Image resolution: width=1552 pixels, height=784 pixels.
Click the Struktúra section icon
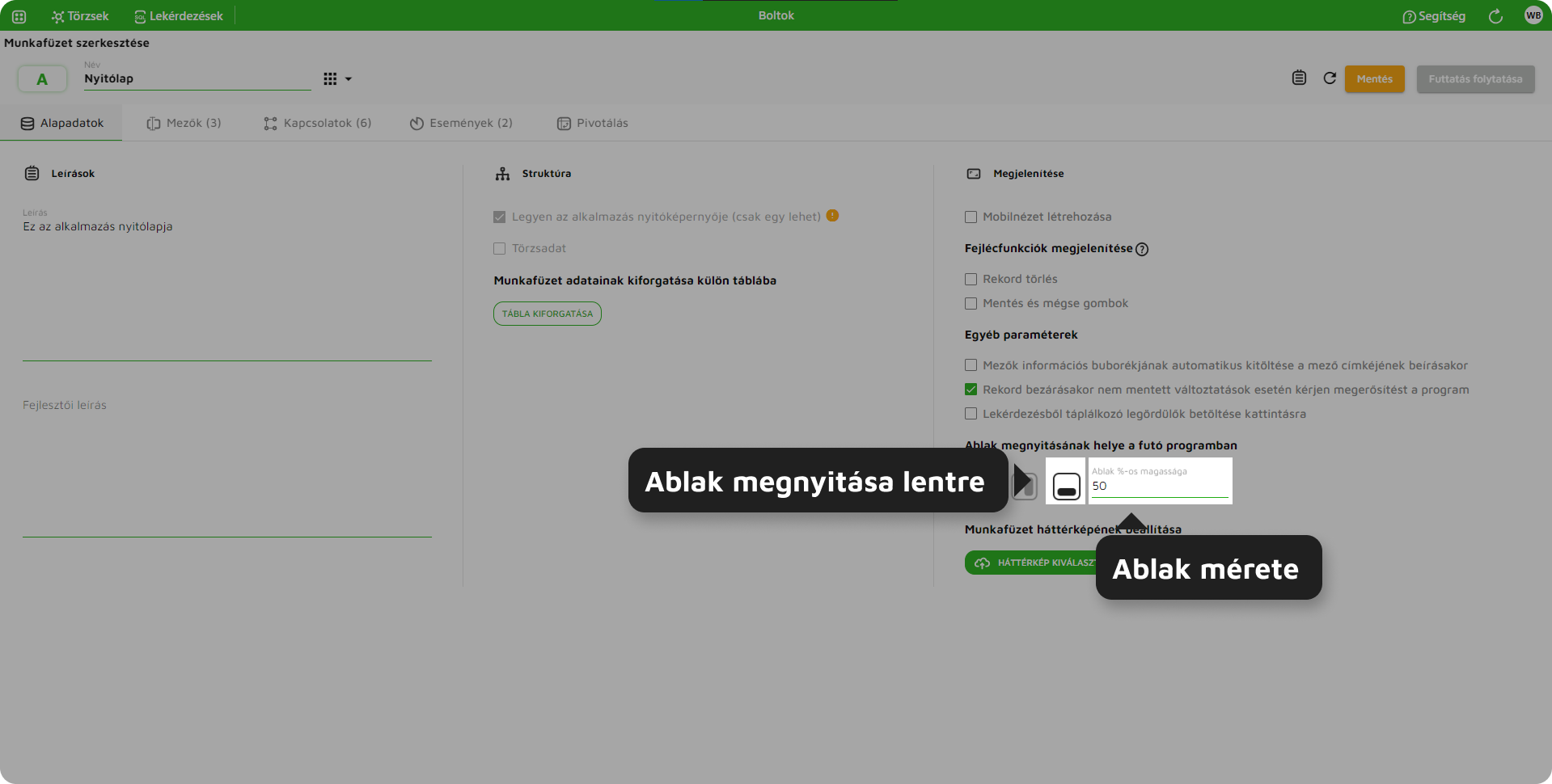(x=502, y=174)
